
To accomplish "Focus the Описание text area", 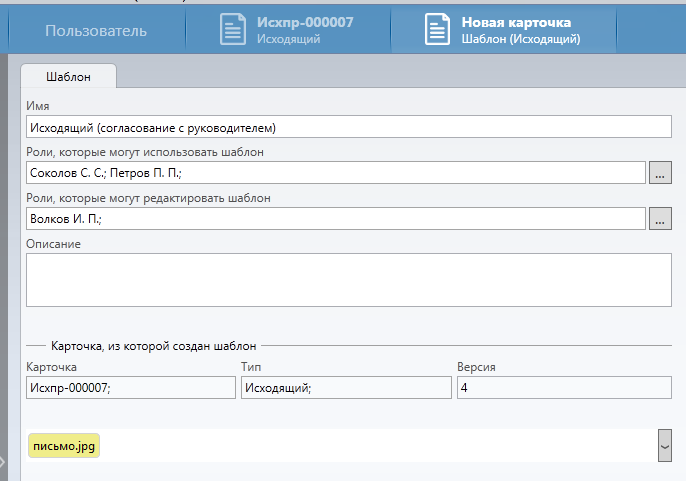I will tap(348, 279).
